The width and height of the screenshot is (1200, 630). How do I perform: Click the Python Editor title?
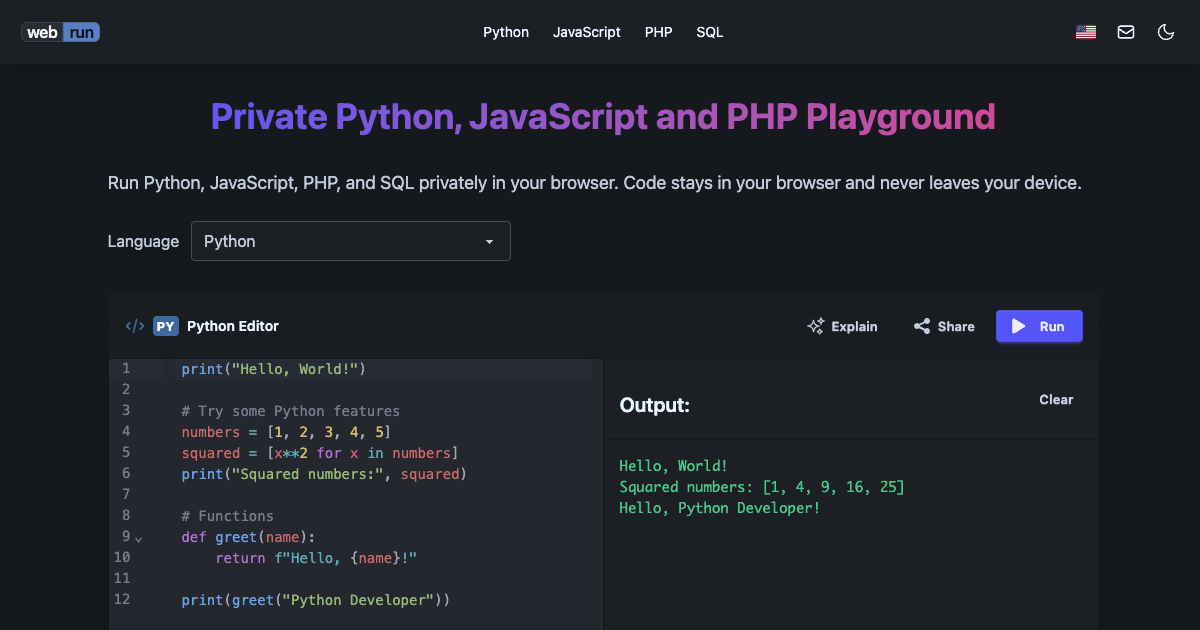coord(233,326)
